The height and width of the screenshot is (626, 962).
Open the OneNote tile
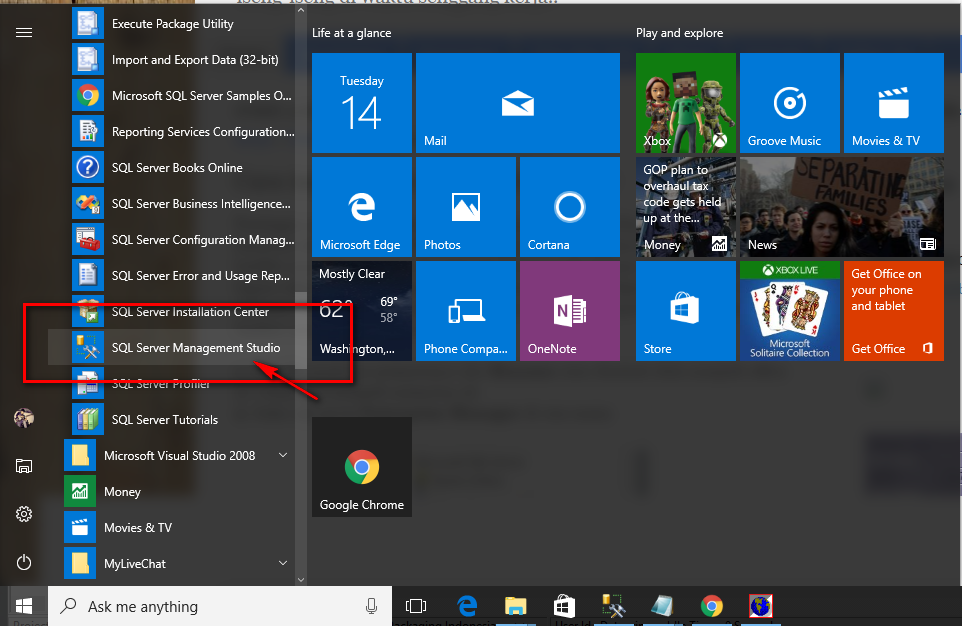pyautogui.click(x=570, y=311)
